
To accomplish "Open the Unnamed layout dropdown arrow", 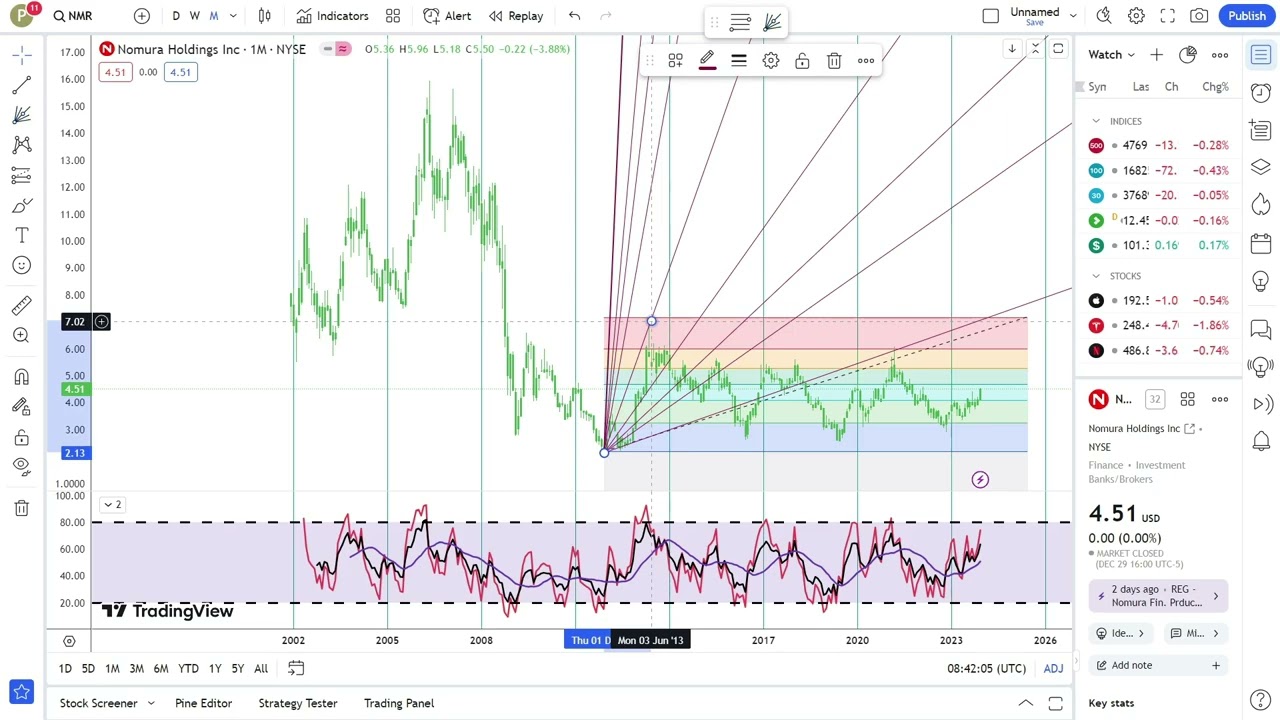I will point(1073,16).
